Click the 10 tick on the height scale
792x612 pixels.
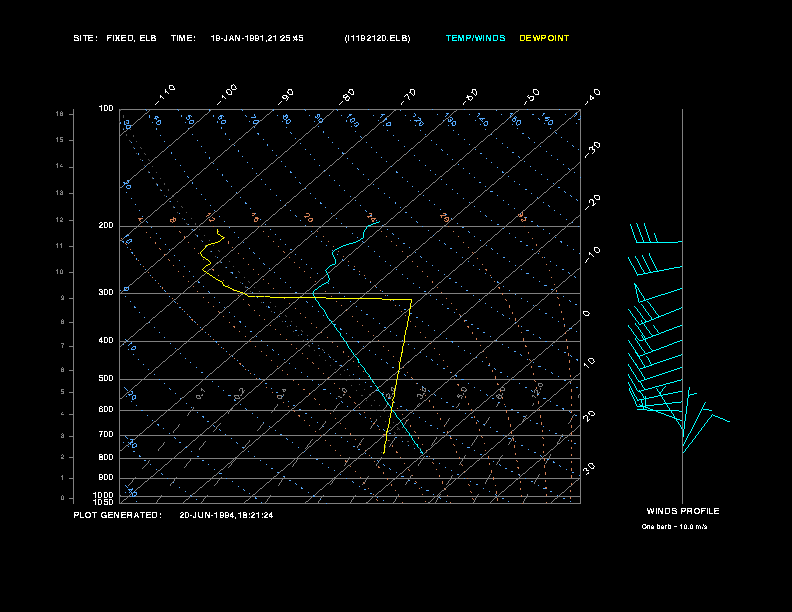60,272
